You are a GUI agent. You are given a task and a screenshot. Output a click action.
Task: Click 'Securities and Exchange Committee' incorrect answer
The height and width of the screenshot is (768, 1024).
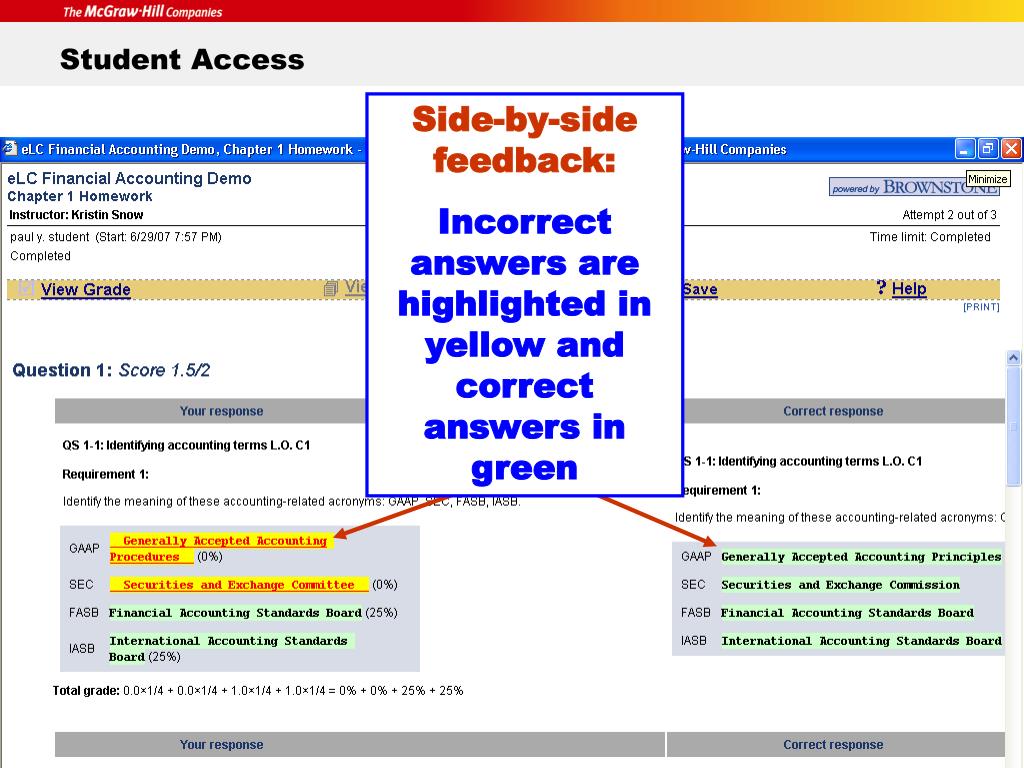click(239, 584)
